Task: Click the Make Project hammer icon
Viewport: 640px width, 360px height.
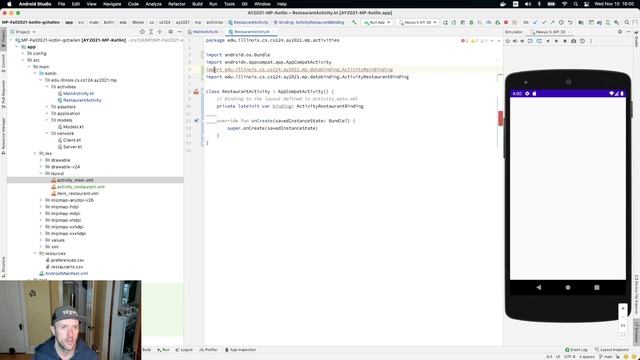Action: (x=354, y=22)
